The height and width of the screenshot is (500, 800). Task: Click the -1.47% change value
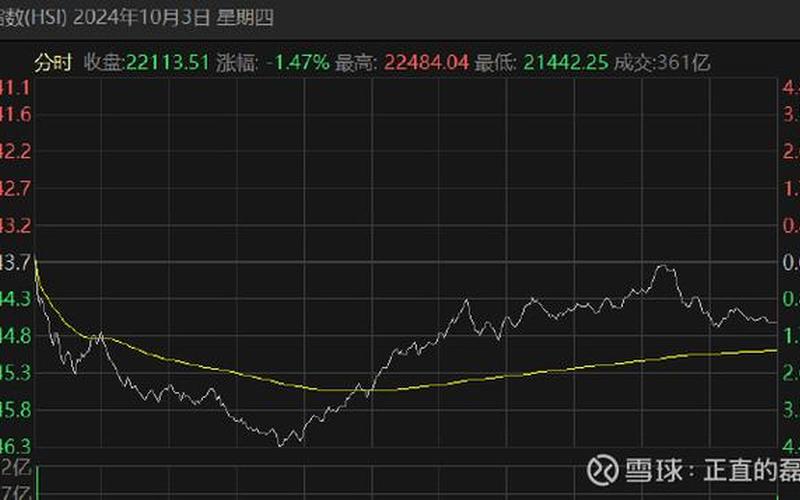pyautogui.click(x=298, y=62)
